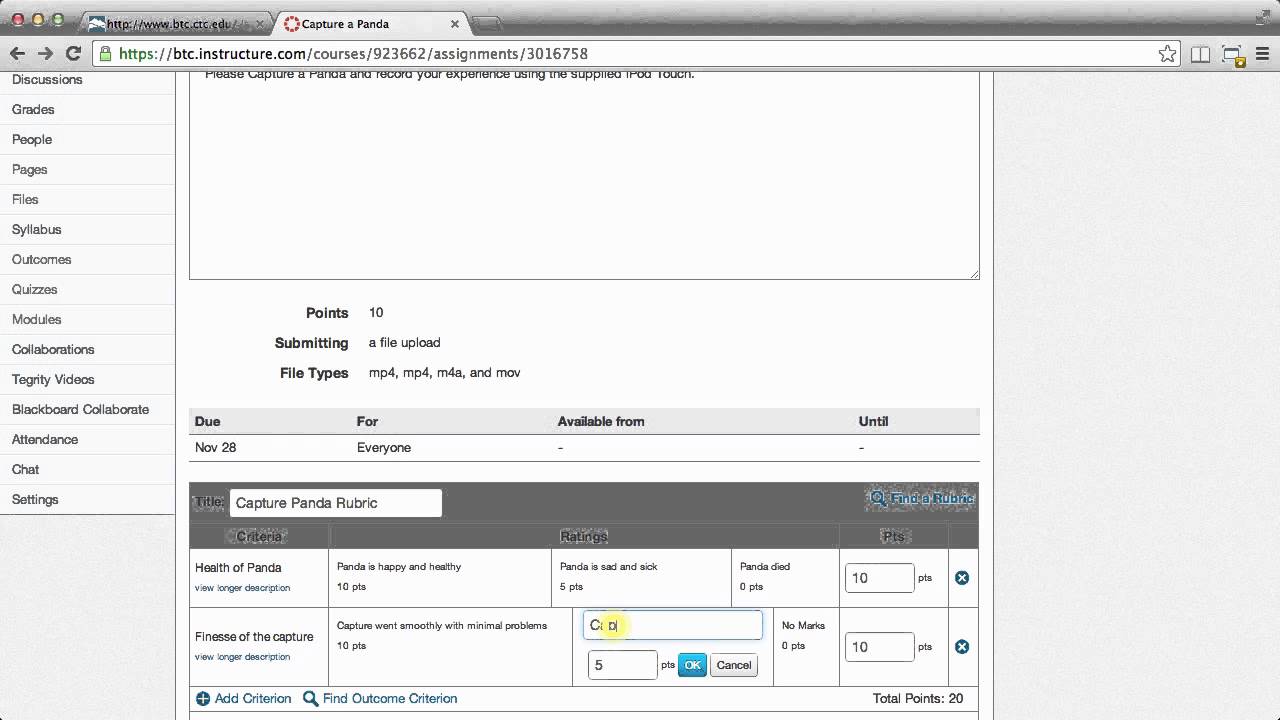The height and width of the screenshot is (720, 1280).
Task: Open Attendance in course navigation
Action: [x=45, y=439]
